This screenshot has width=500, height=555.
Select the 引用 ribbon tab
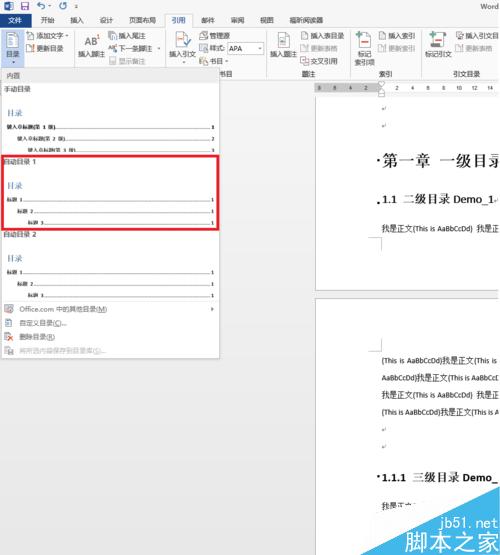[179, 21]
